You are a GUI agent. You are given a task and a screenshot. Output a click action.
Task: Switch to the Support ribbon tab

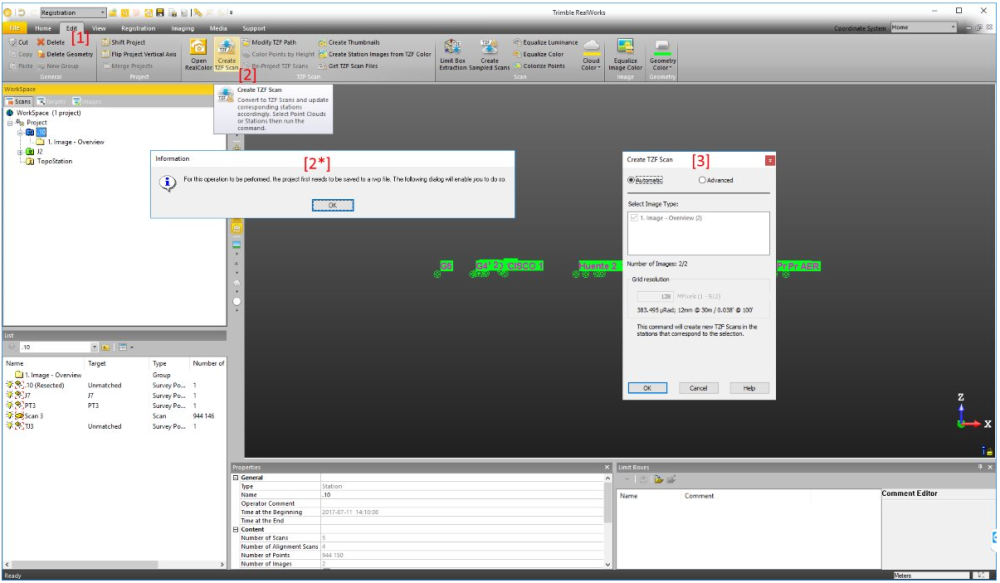(x=254, y=28)
